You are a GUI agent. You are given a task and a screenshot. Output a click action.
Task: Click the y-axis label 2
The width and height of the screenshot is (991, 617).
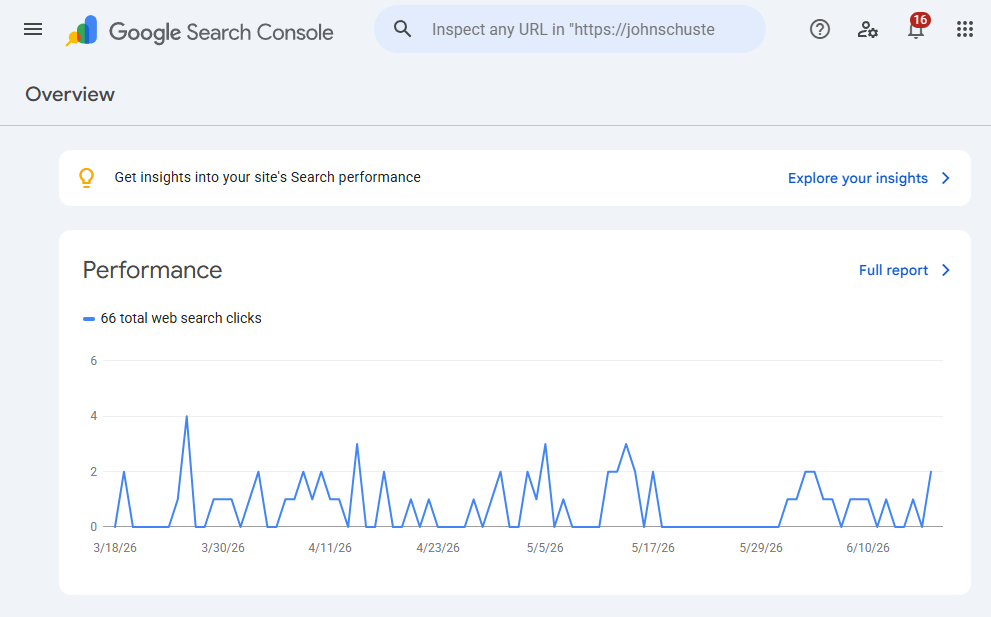coord(94,472)
